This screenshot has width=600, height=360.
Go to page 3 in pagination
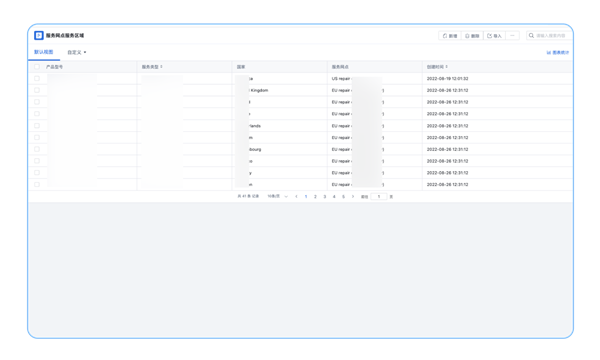click(324, 197)
